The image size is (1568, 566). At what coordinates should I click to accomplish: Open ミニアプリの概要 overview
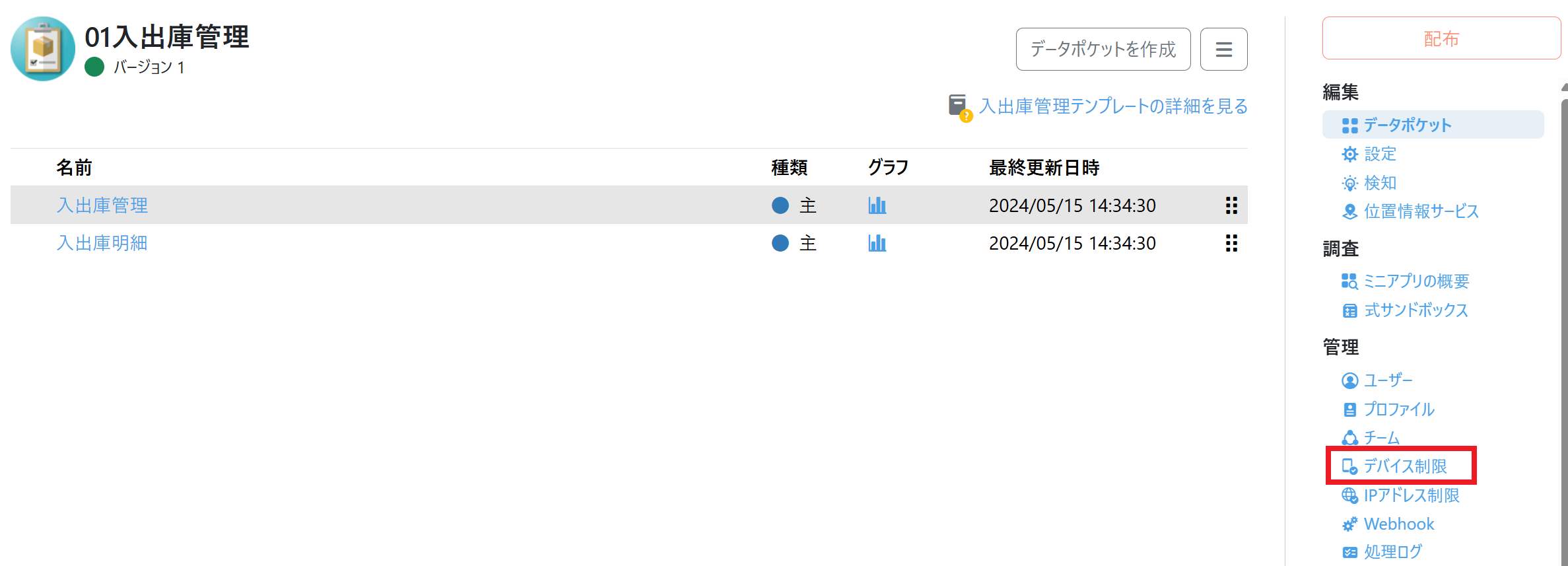1416,281
